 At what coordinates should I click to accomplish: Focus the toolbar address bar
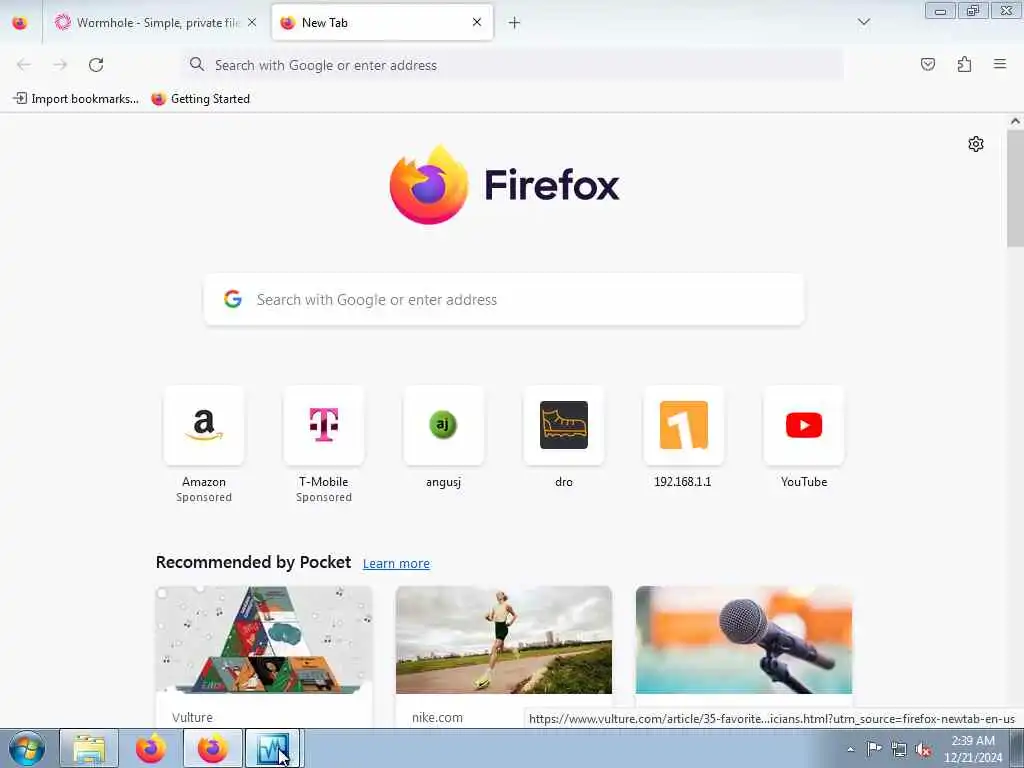tap(513, 65)
